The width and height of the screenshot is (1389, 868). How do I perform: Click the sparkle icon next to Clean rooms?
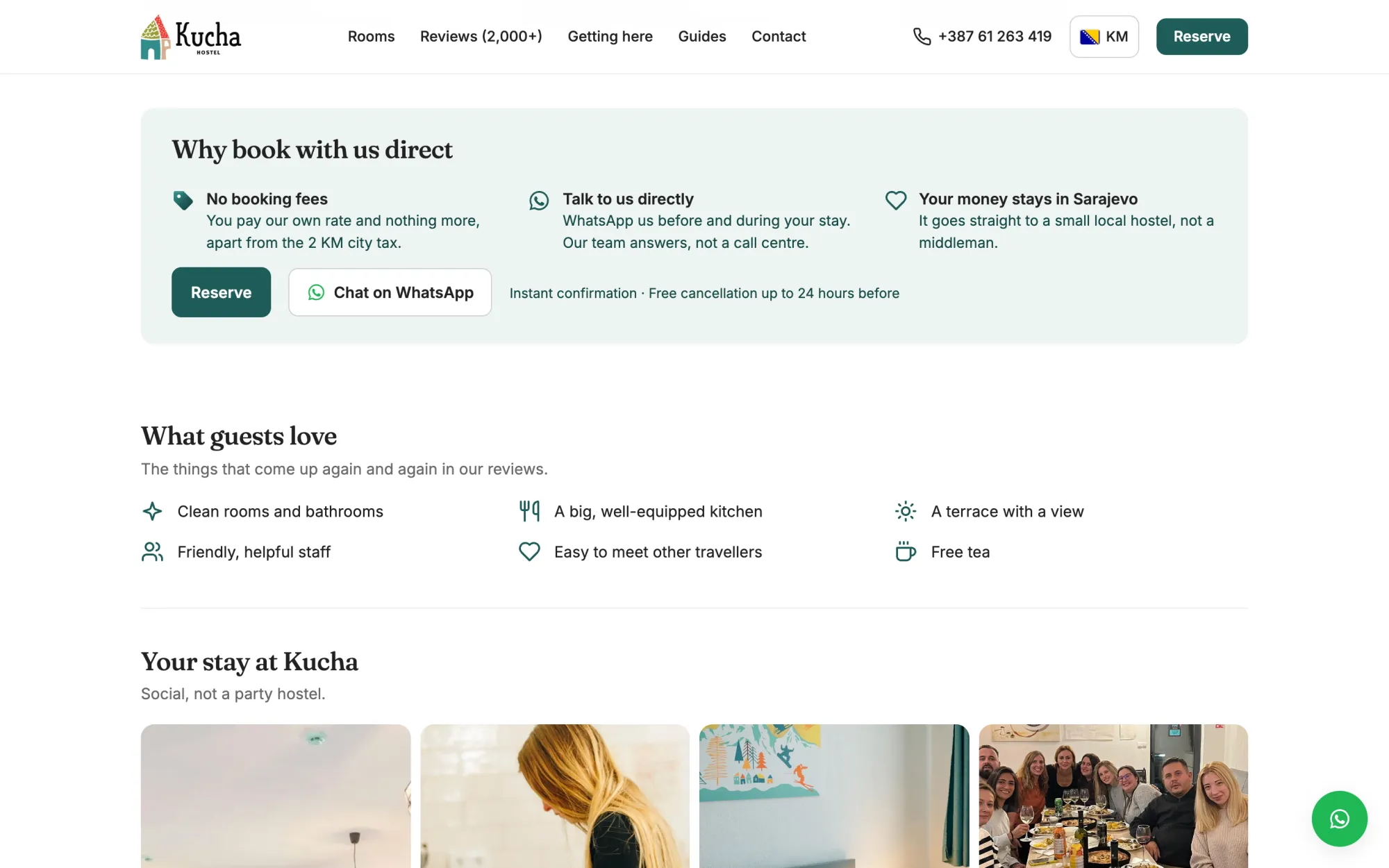click(152, 512)
